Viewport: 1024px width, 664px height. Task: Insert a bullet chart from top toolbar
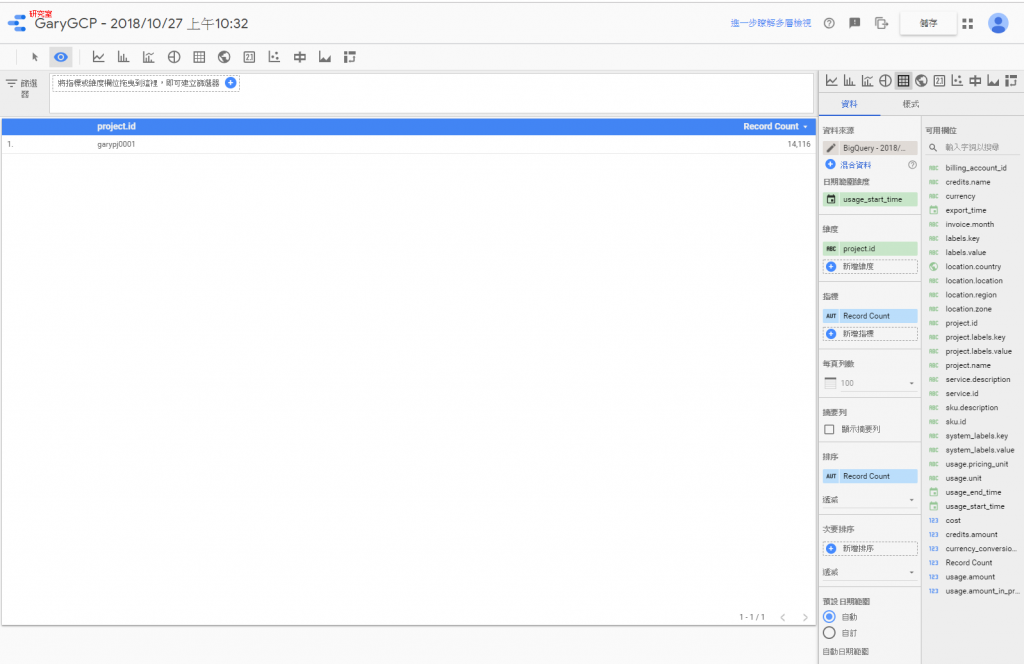point(300,57)
